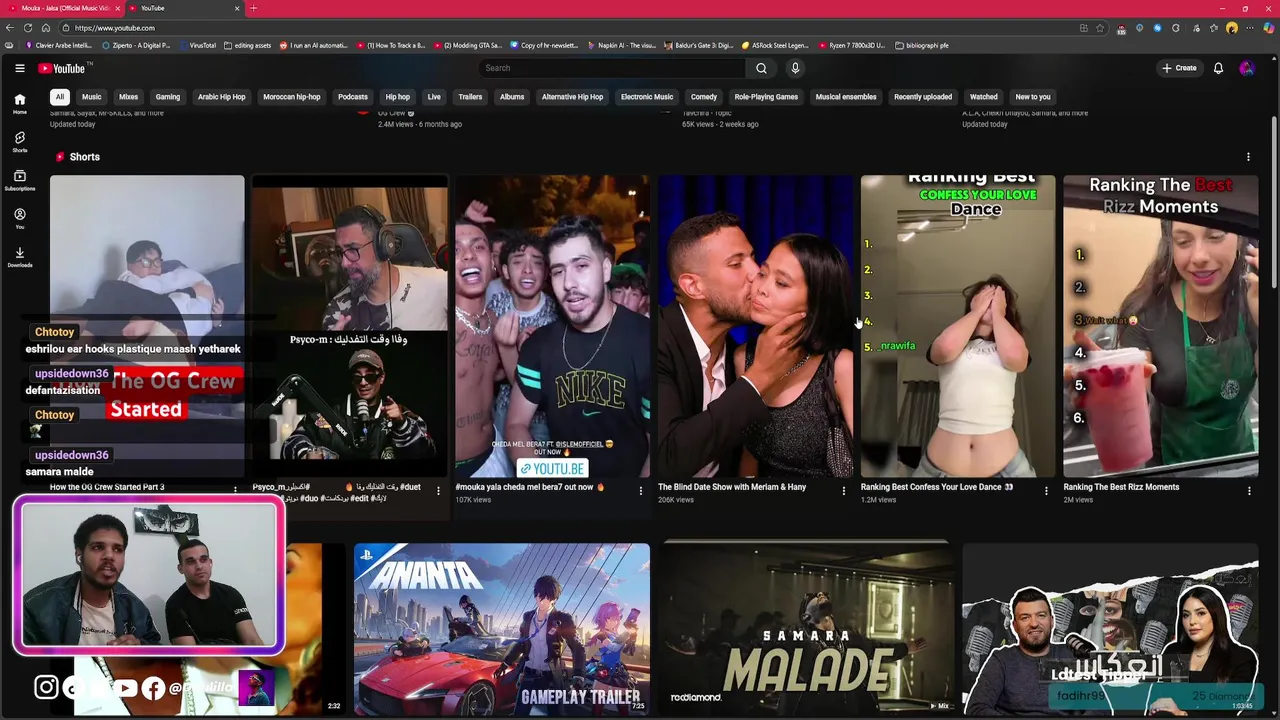Go to Home in the sidebar
The height and width of the screenshot is (720, 1280).
tap(19, 104)
